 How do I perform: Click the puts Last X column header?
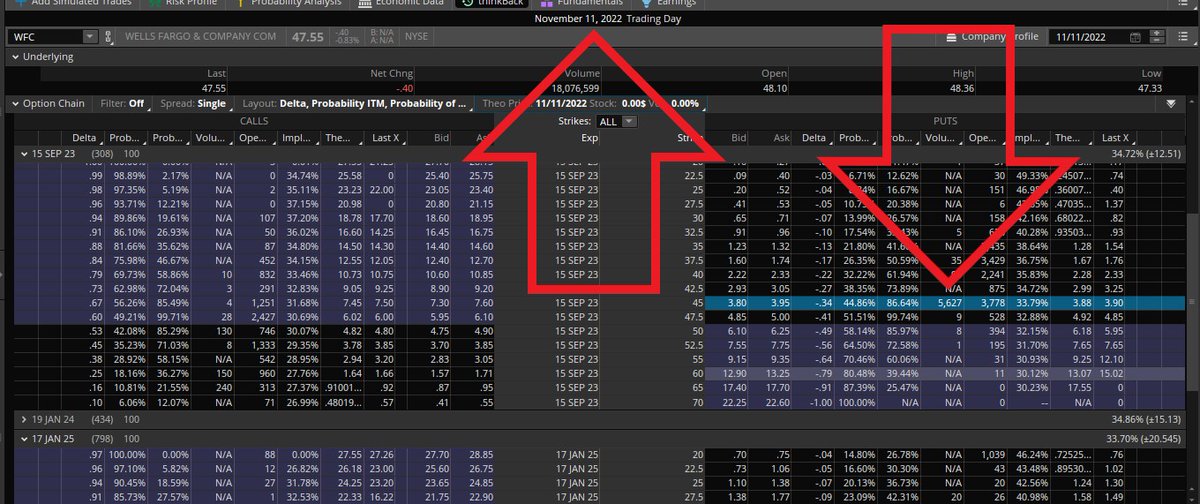point(1114,138)
